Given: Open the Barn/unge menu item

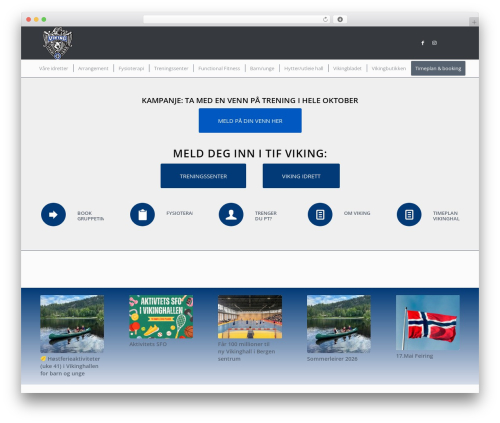Looking at the screenshot, I should (x=262, y=68).
